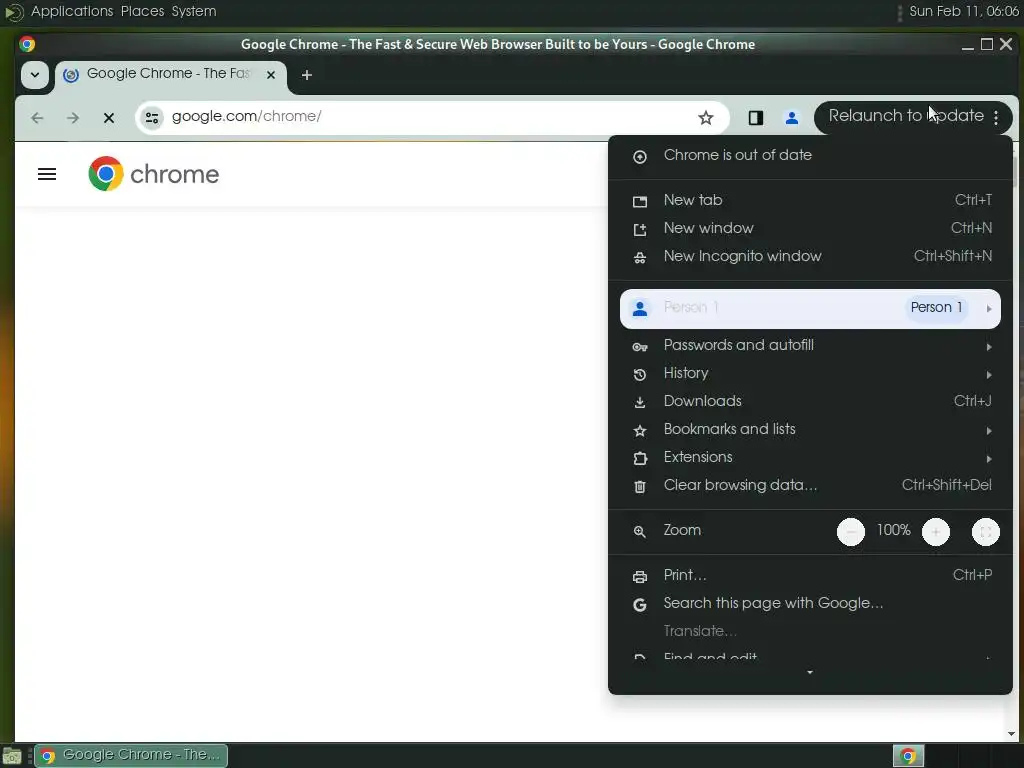Open a new tab with plus button
This screenshot has width=1024, height=768.
click(x=306, y=75)
